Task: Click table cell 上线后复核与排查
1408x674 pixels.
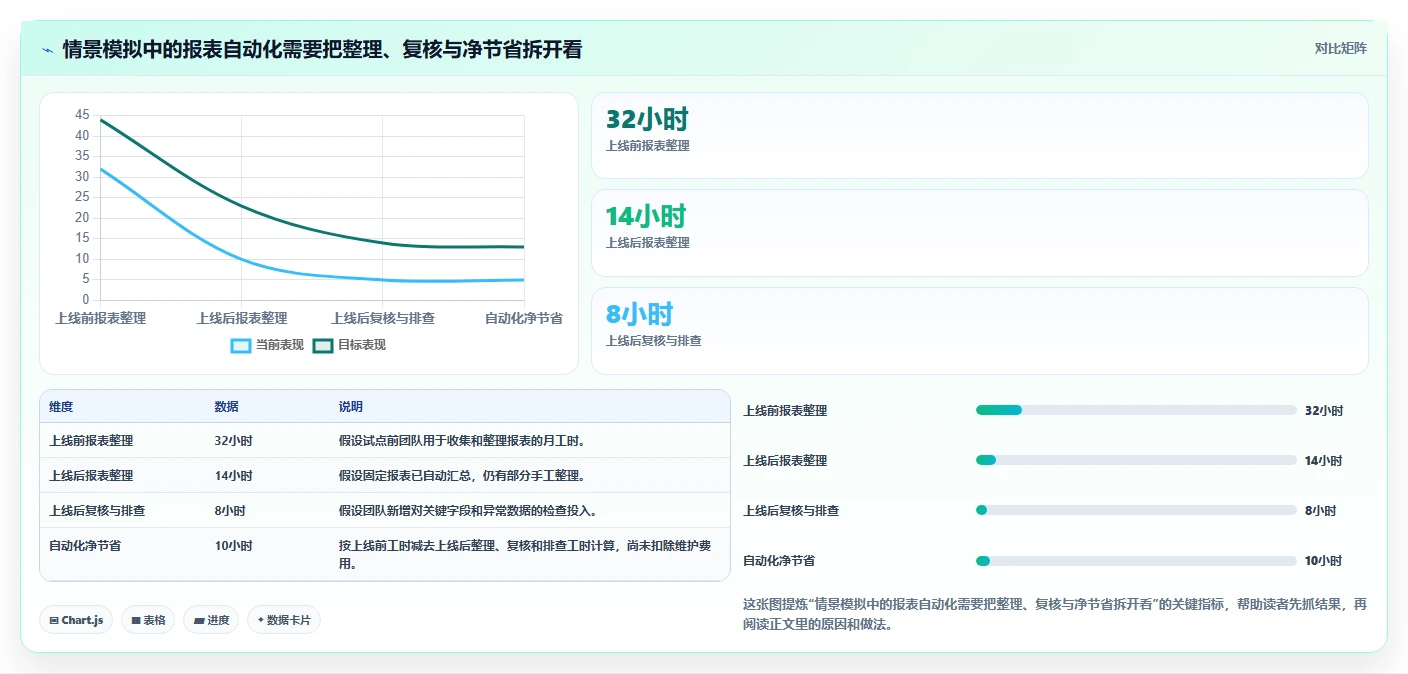Action: click(x=97, y=510)
